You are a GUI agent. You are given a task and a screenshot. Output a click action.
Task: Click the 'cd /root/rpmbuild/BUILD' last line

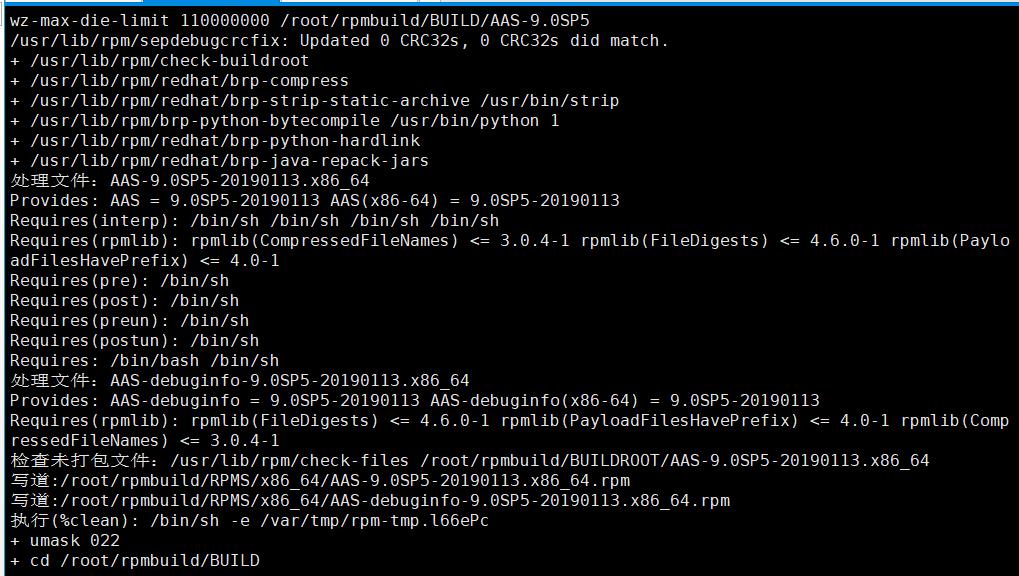point(144,560)
